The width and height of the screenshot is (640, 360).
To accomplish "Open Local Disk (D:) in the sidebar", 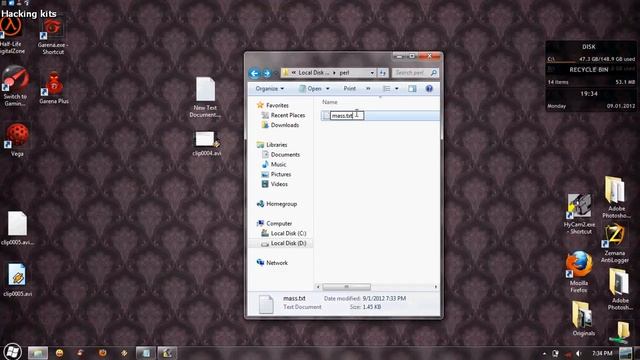I will 288,243.
